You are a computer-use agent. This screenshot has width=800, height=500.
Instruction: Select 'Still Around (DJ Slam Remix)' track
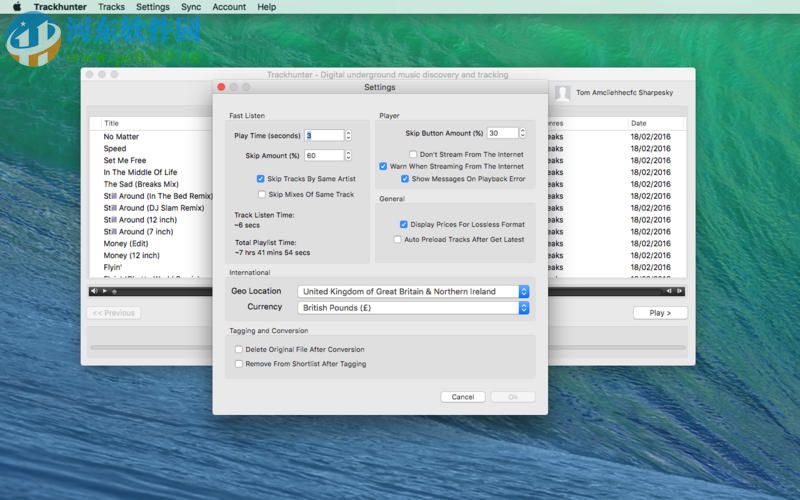pyautogui.click(x=154, y=208)
